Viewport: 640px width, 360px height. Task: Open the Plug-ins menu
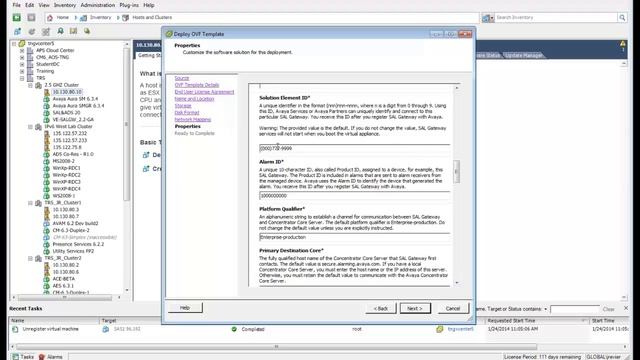pyautogui.click(x=129, y=5)
